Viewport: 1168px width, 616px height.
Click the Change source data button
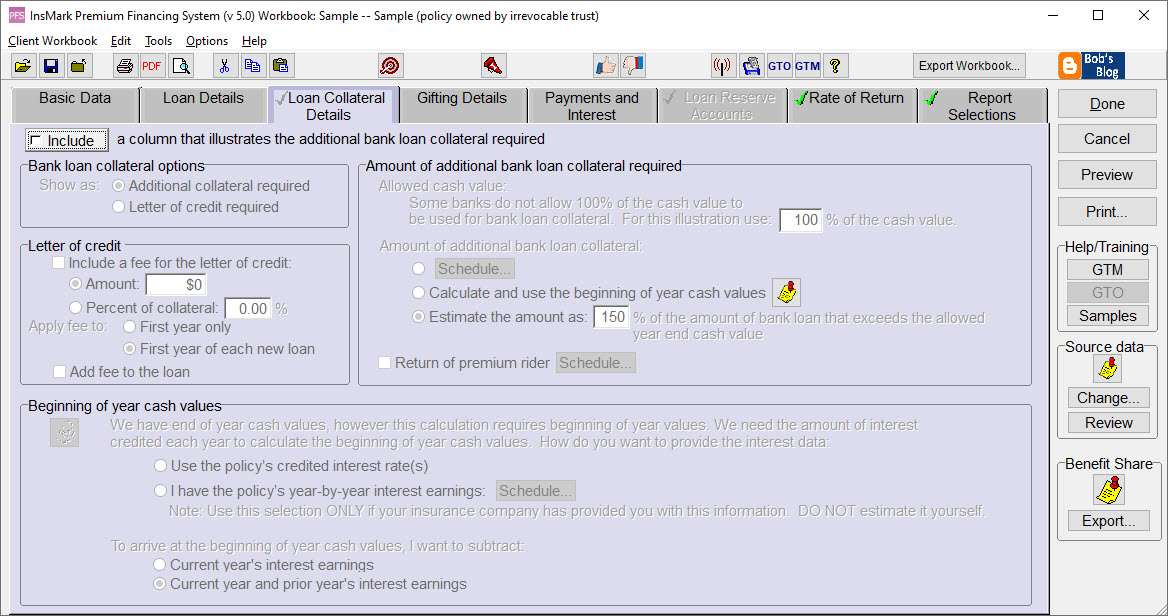point(1107,397)
